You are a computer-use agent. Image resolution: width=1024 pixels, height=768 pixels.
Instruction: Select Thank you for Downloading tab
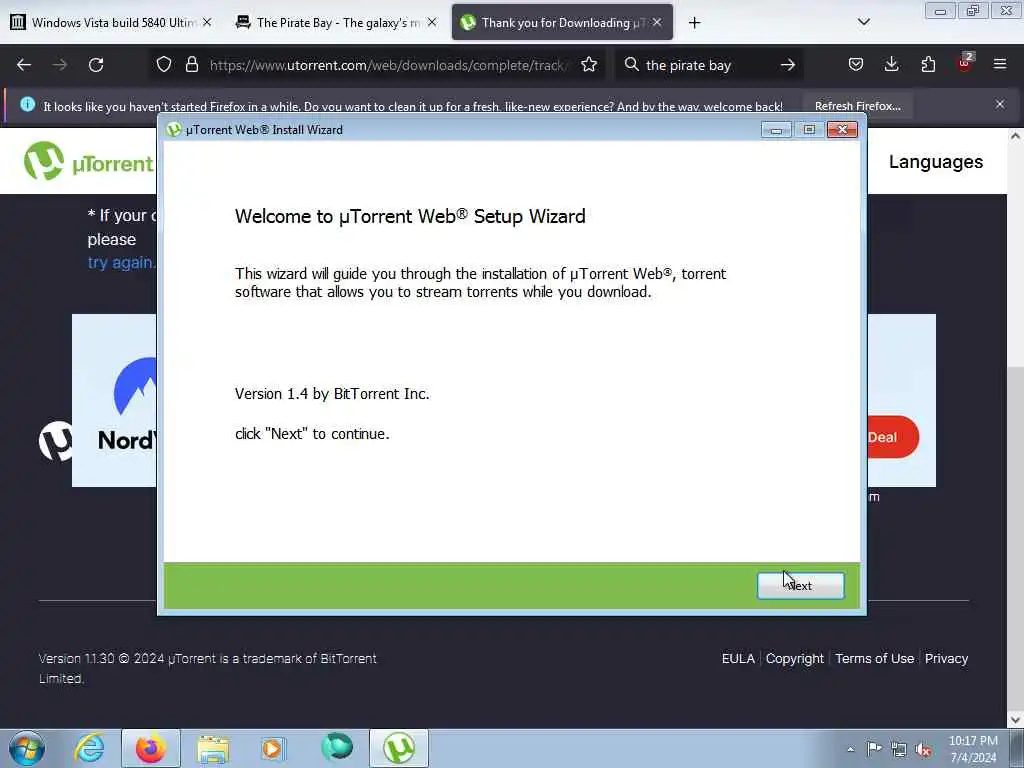pyautogui.click(x=562, y=22)
